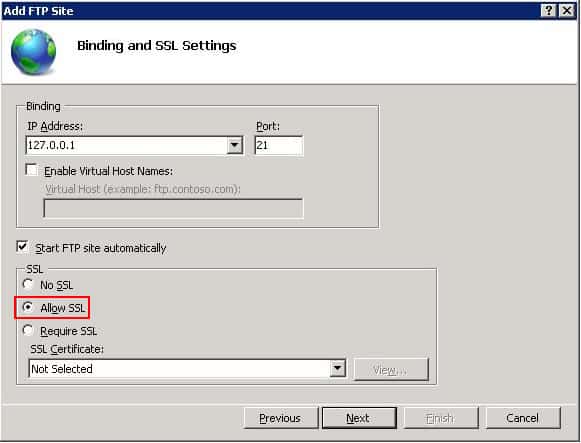Uncheck Start FTP site automatically
This screenshot has height=443, width=581.
22,247
